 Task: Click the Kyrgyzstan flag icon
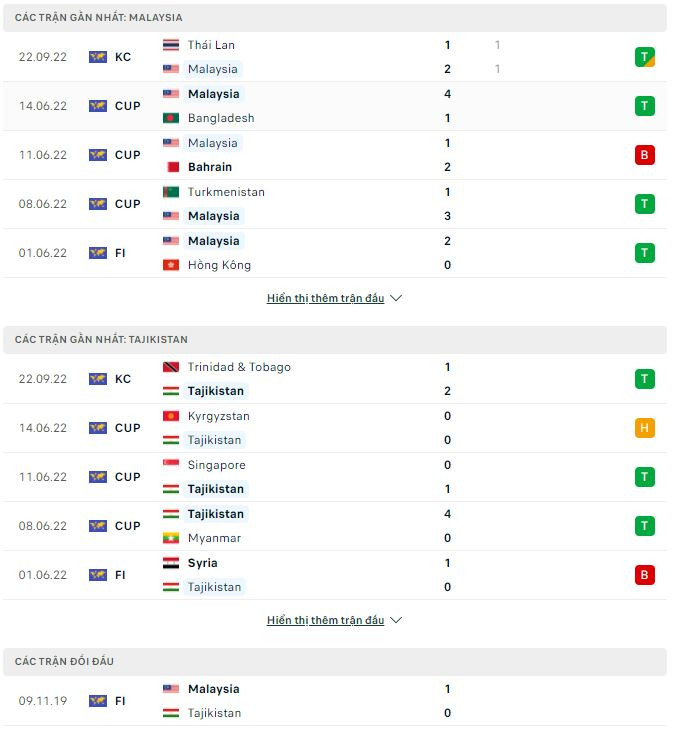tap(170, 416)
